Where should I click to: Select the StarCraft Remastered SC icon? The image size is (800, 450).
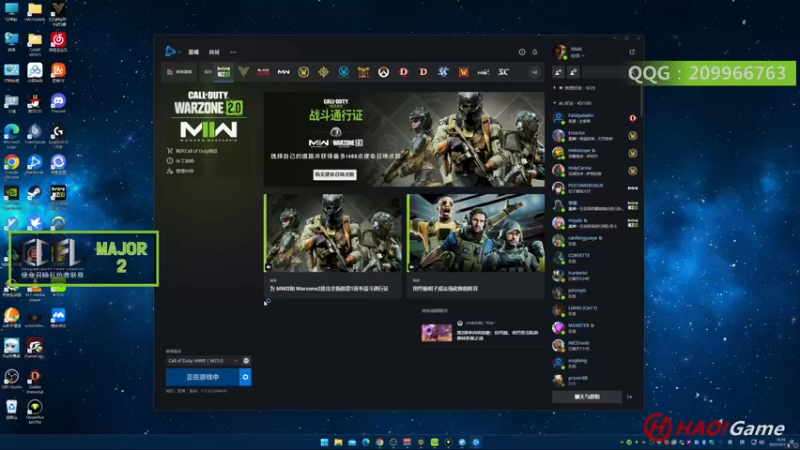coord(503,72)
